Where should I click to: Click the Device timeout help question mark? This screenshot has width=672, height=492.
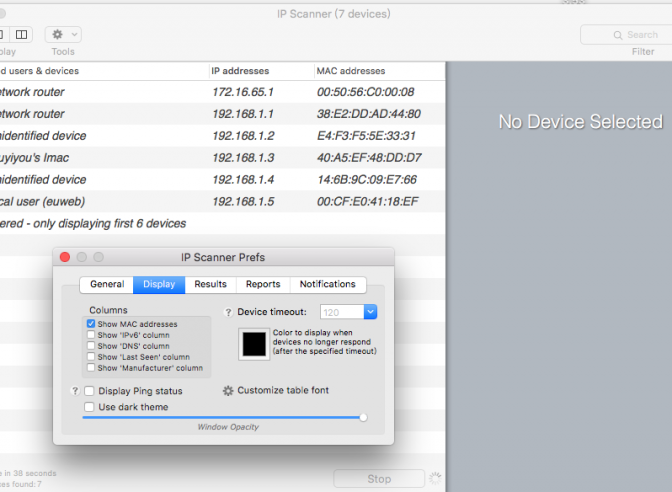point(228,312)
